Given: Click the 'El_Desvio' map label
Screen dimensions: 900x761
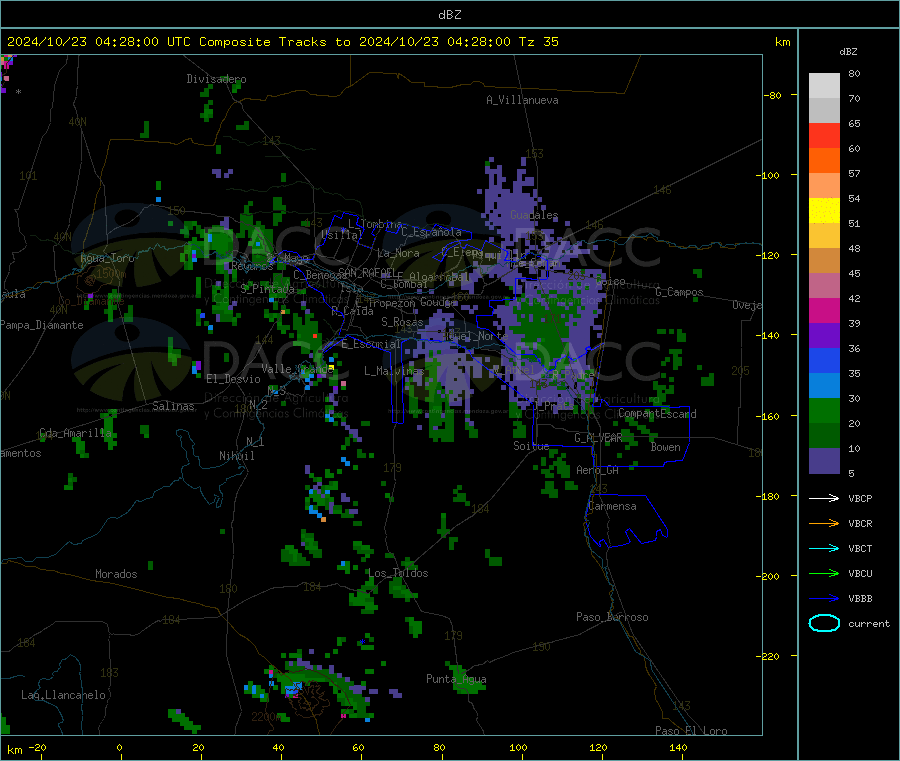Looking at the screenshot, I should 233,379.
